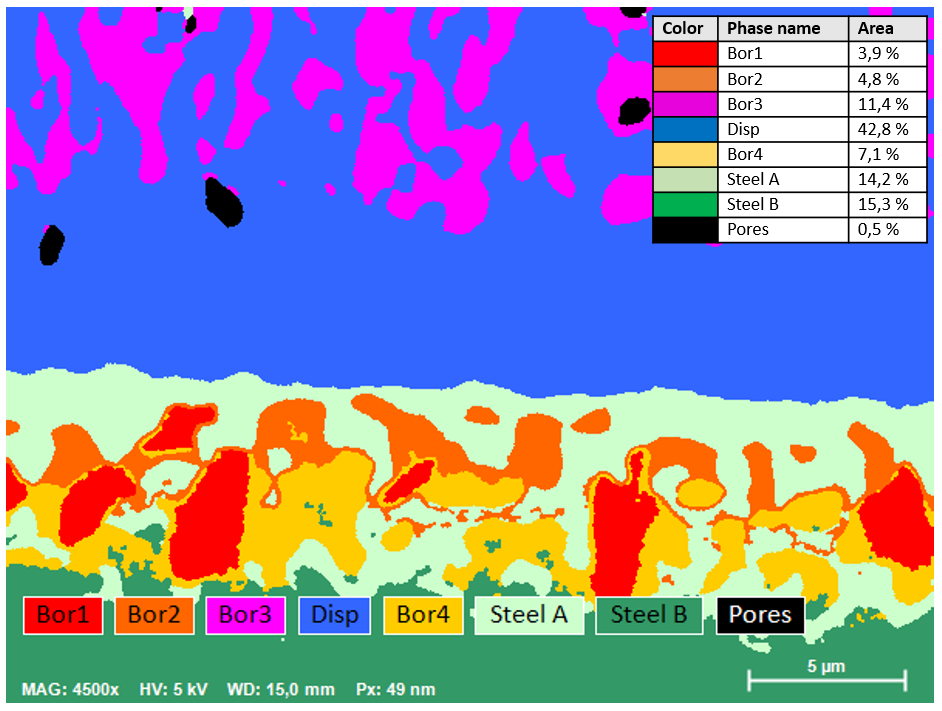Select the Bor3 phase label

pos(245,615)
